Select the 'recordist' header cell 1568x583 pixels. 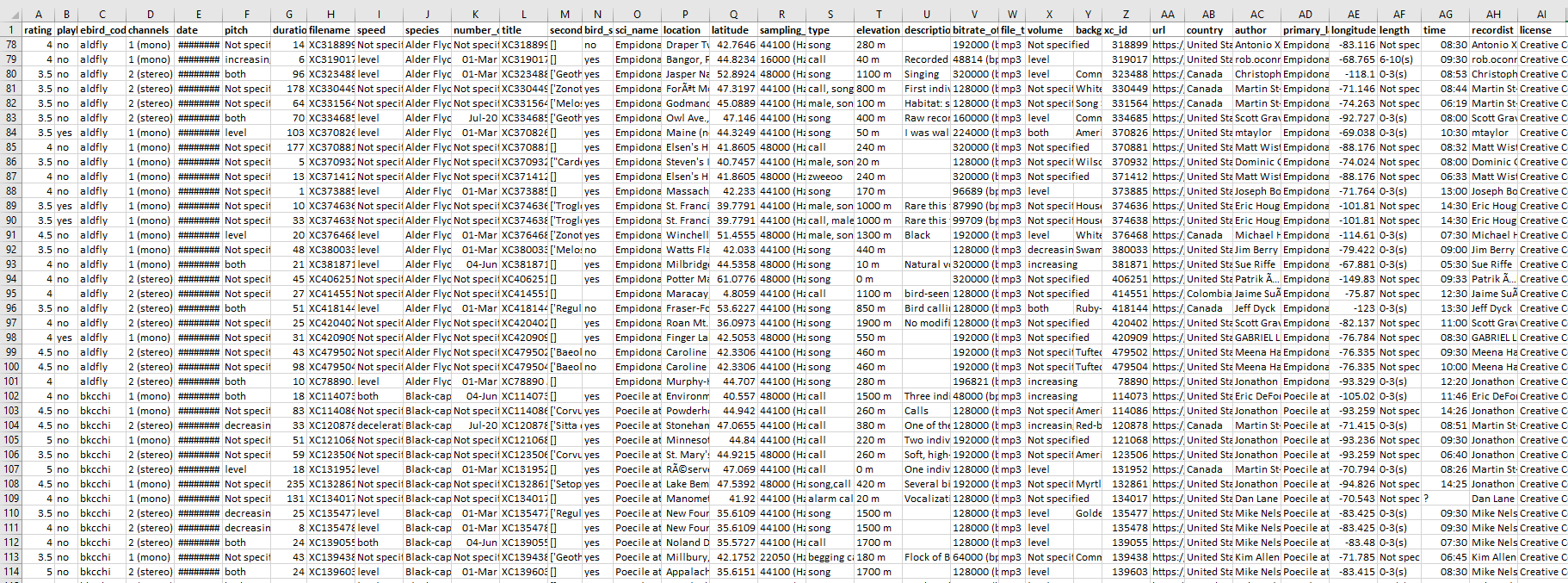(1493, 29)
